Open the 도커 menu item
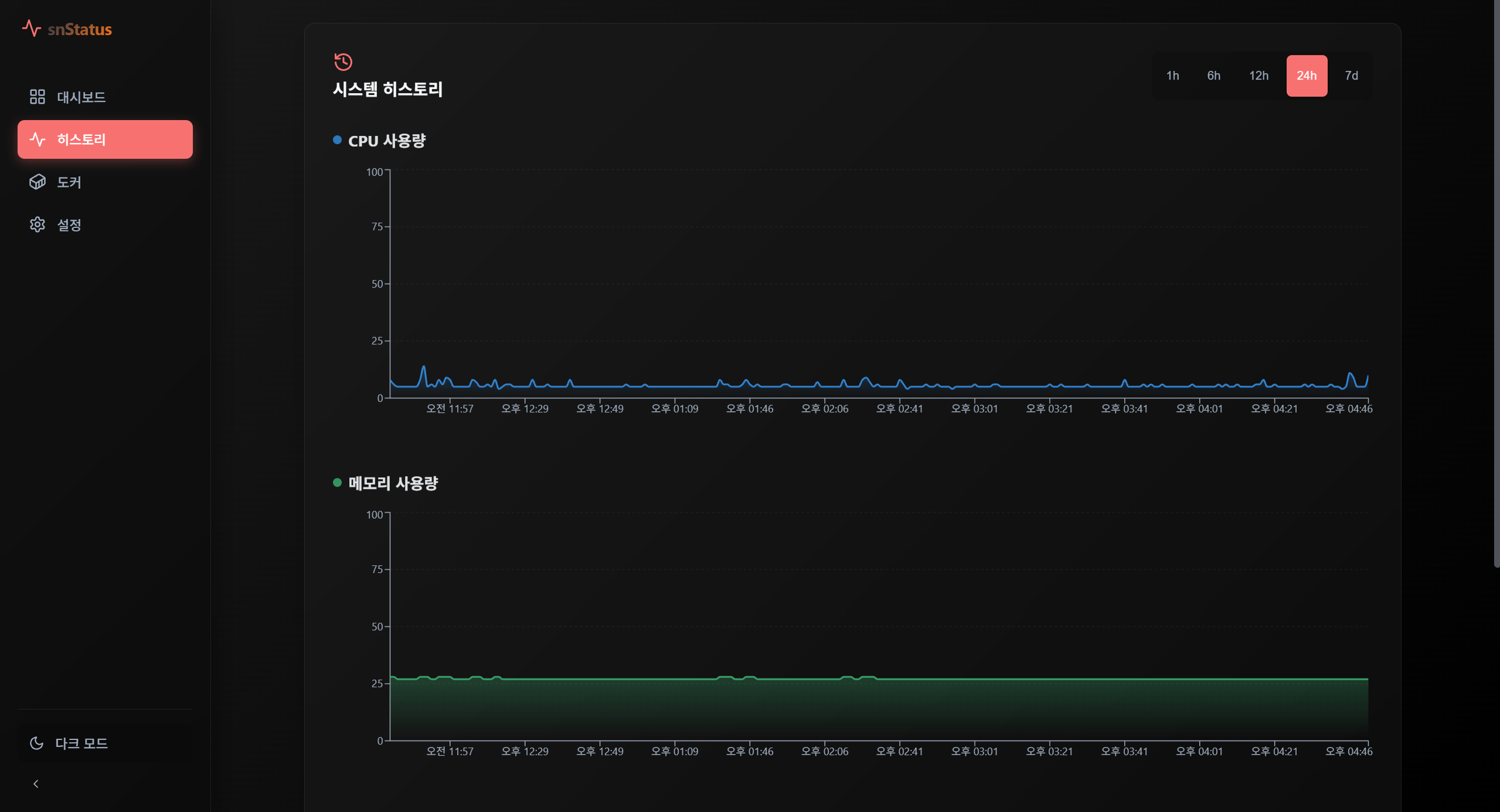This screenshot has height=812, width=1500. tap(69, 182)
